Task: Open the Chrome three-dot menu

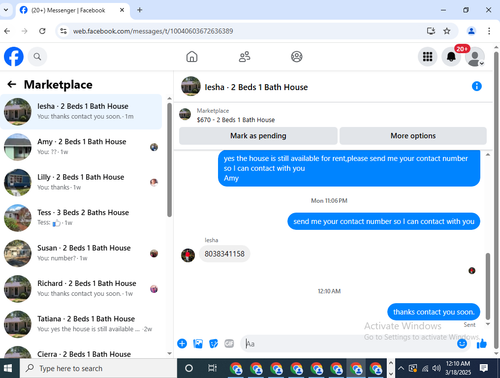Action: [x=489, y=31]
